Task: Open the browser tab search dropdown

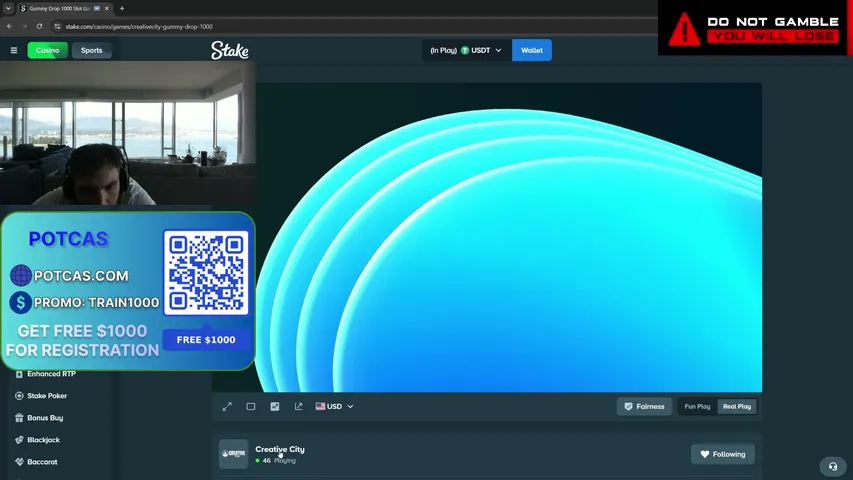Action: coord(8,8)
